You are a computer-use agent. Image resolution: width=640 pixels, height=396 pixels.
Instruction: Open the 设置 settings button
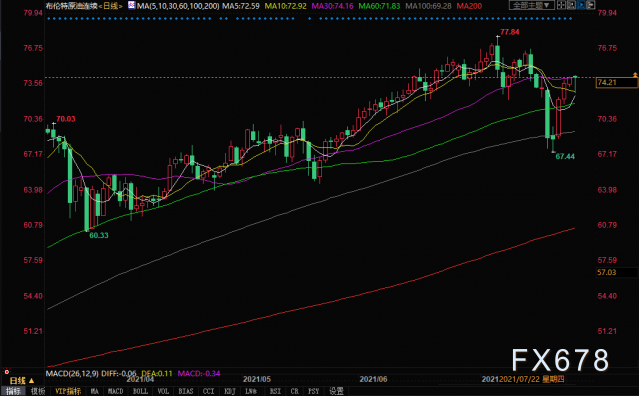336,391
